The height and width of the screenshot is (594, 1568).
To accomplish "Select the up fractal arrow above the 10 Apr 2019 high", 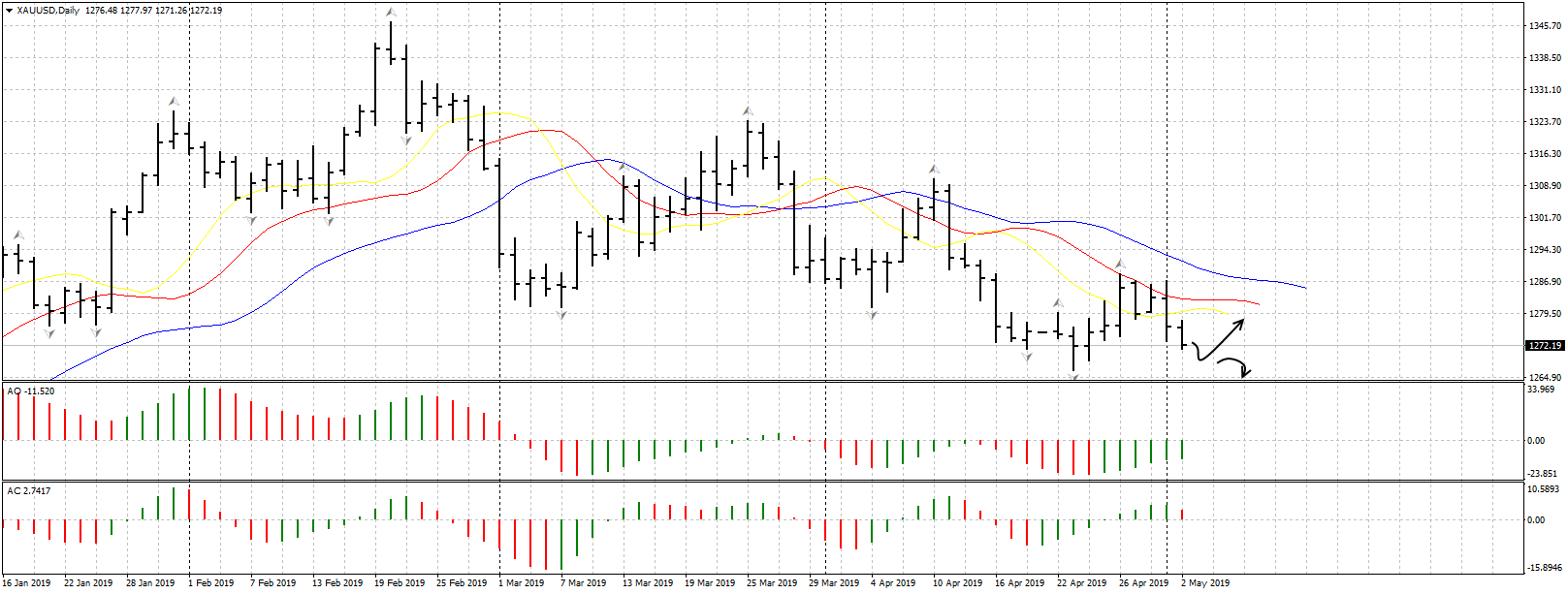I will tap(934, 170).
